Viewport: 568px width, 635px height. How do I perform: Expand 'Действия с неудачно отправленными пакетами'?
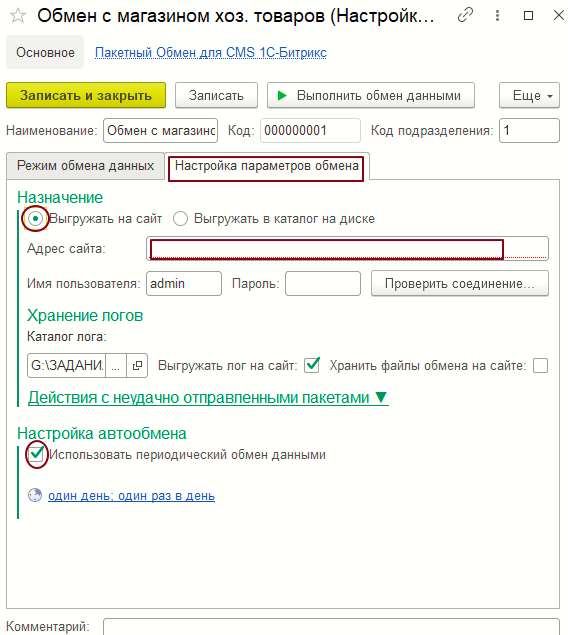[208, 397]
